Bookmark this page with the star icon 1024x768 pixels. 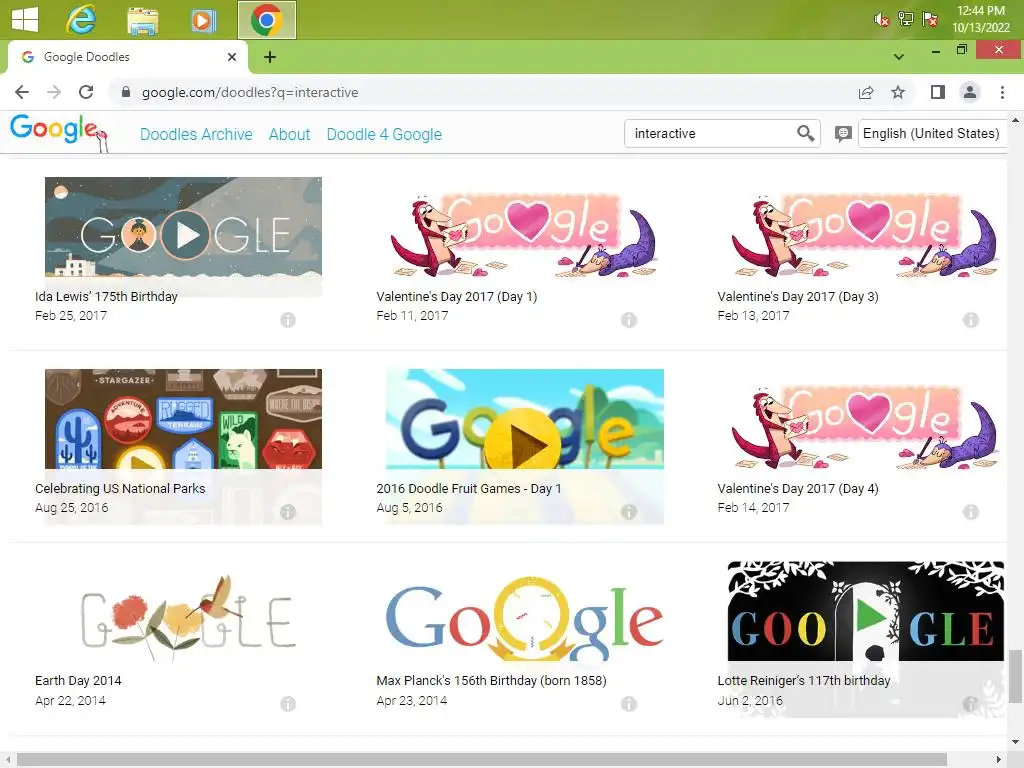898,92
